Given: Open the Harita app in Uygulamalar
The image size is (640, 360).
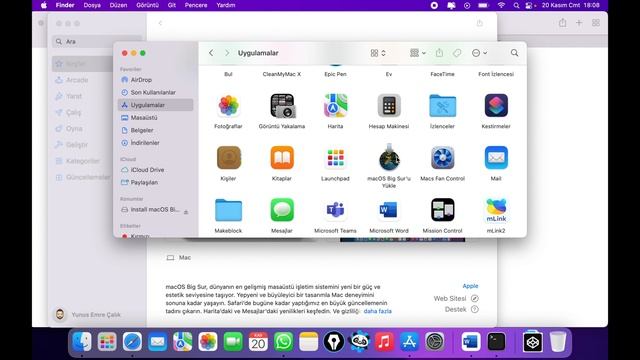Looking at the screenshot, I should 336,106.
